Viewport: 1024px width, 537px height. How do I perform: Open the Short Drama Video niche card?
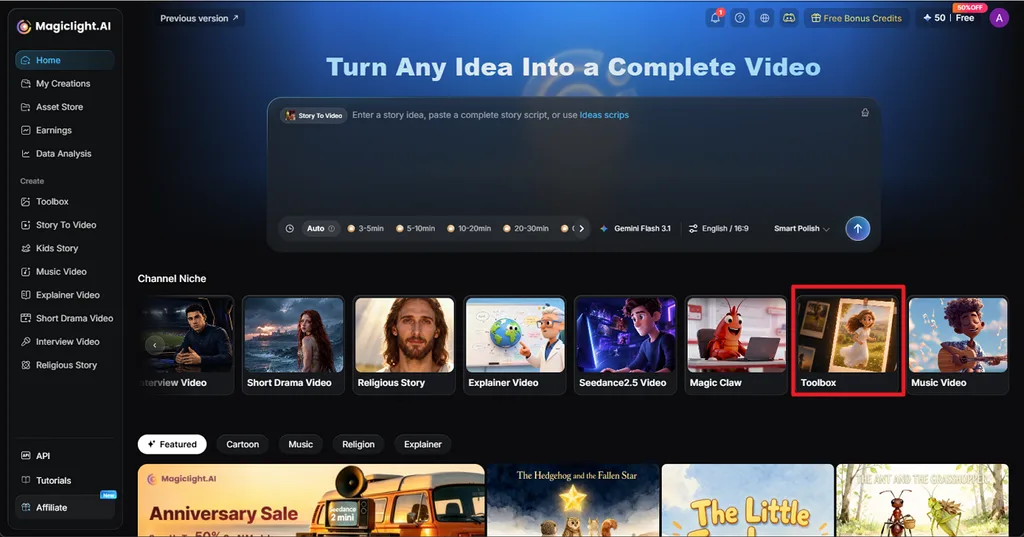tap(293, 345)
